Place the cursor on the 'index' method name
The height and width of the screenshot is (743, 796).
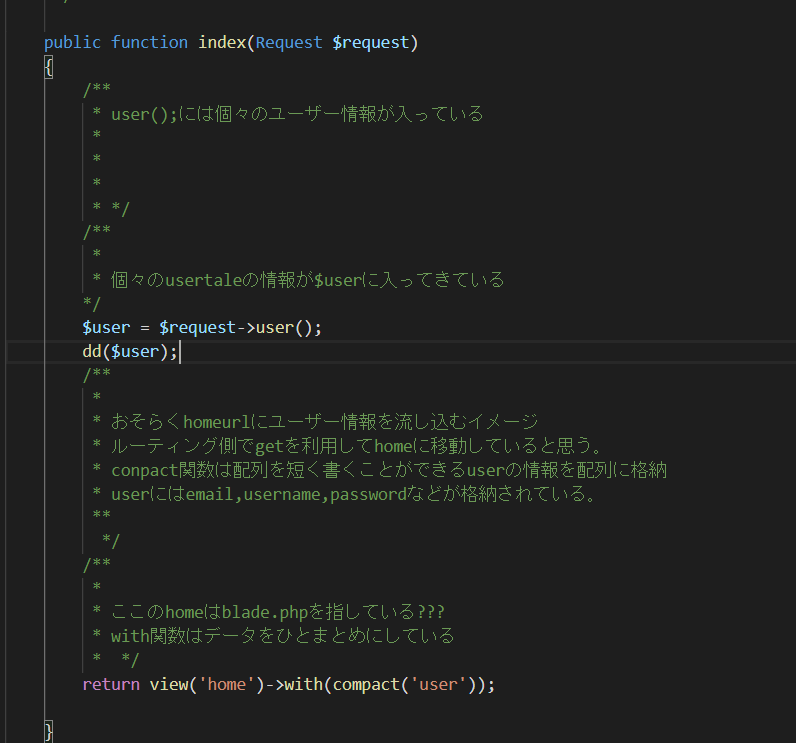tap(222, 43)
